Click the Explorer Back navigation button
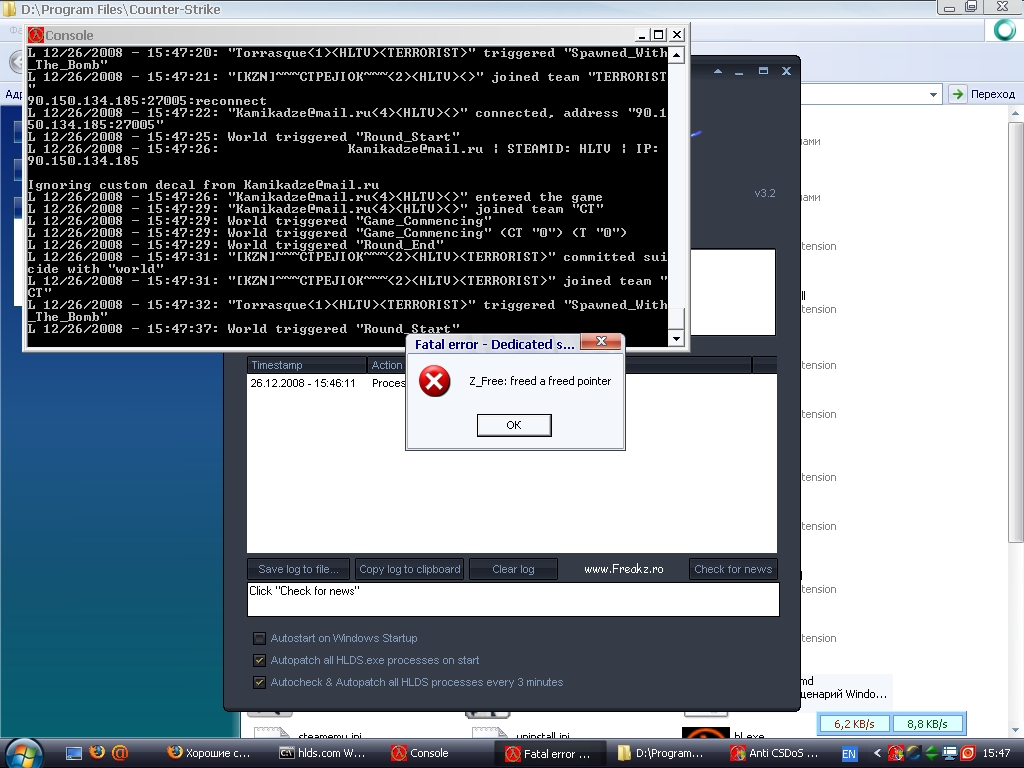 (x=16, y=62)
